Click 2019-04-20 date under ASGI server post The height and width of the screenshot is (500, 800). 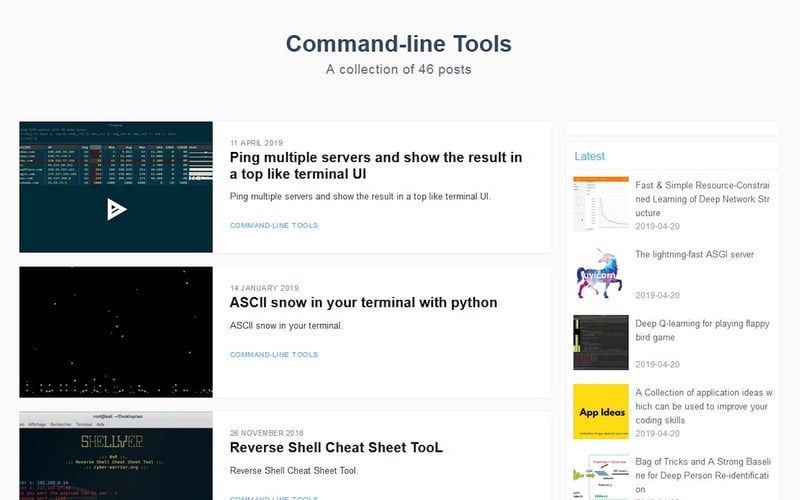pyautogui.click(x=657, y=295)
